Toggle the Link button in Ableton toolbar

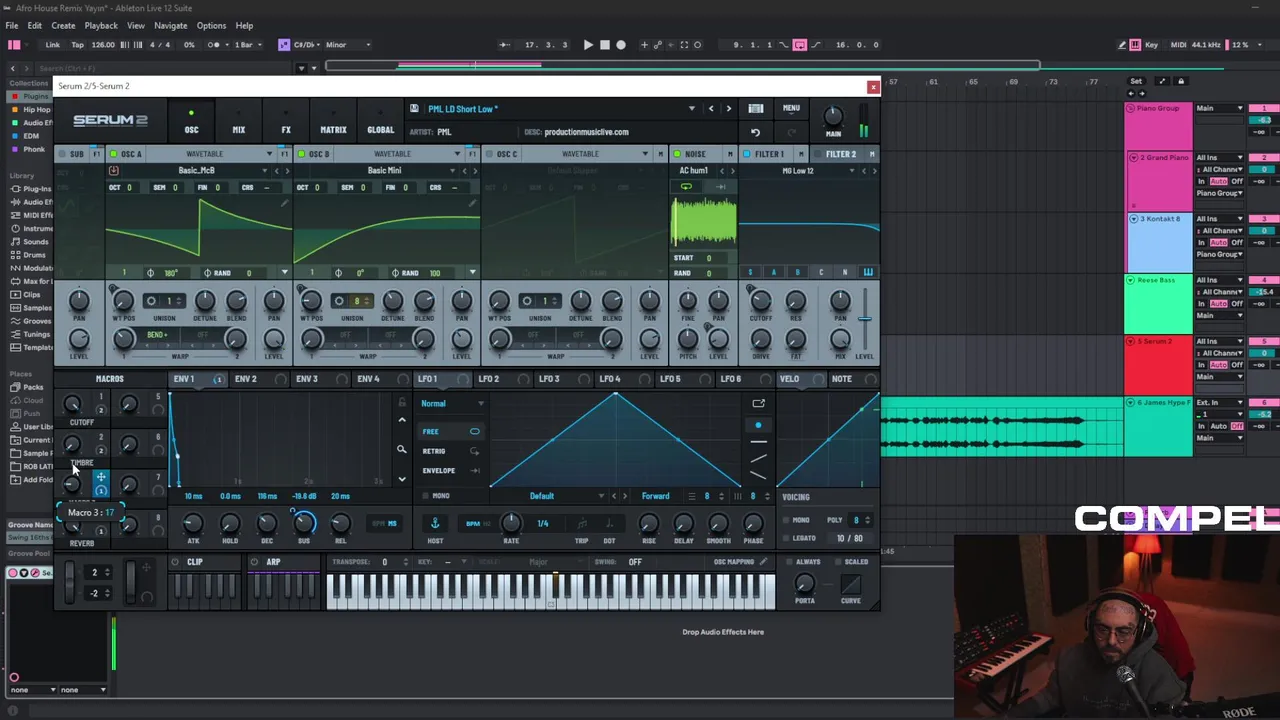(52, 44)
